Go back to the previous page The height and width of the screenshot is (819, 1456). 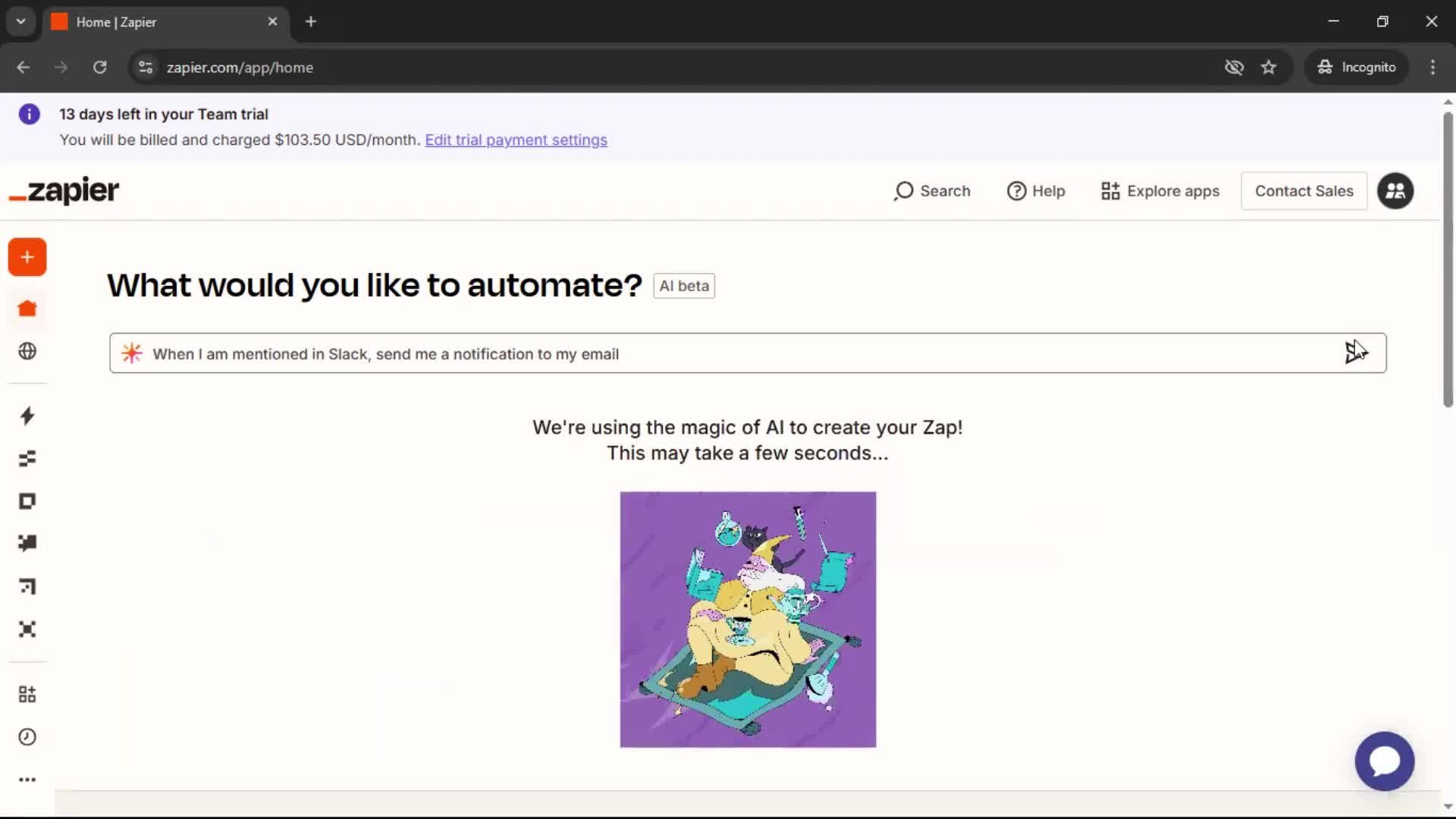[24, 67]
